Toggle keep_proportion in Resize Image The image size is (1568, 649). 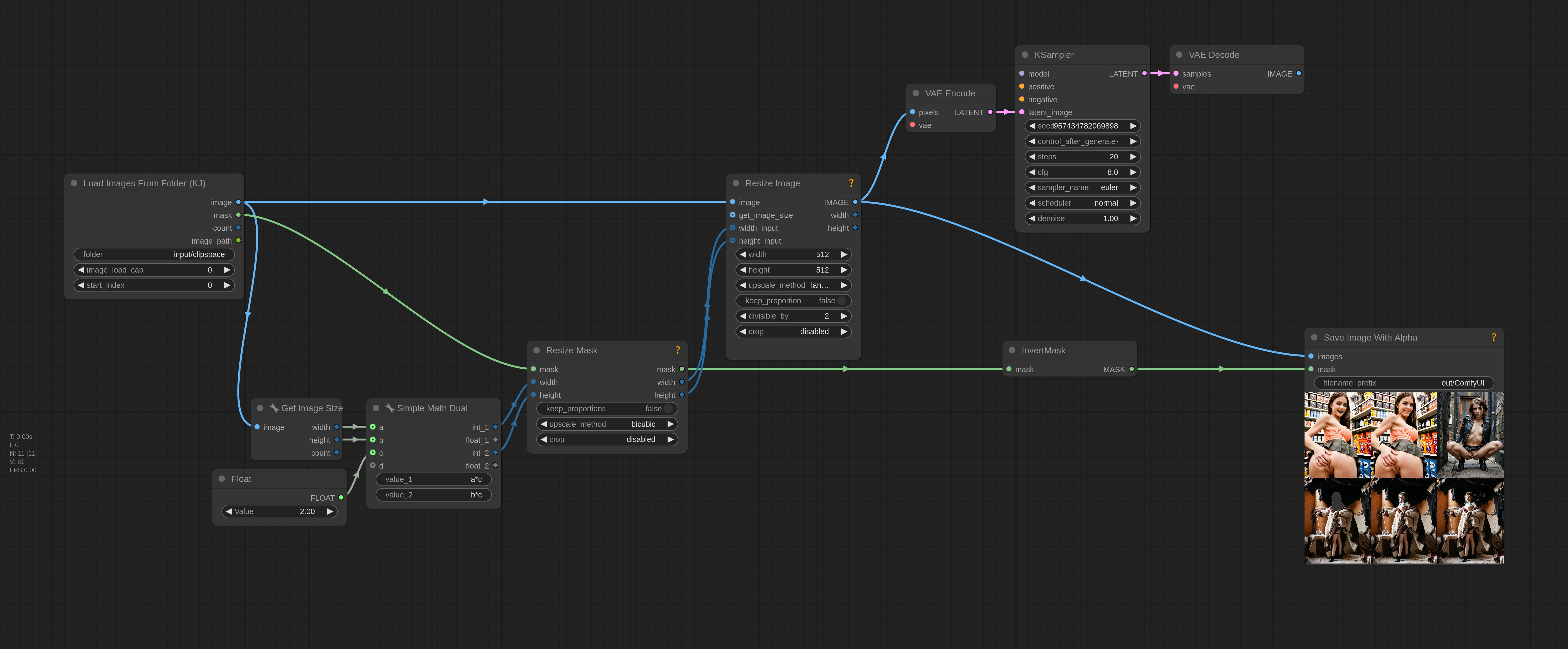coord(793,301)
